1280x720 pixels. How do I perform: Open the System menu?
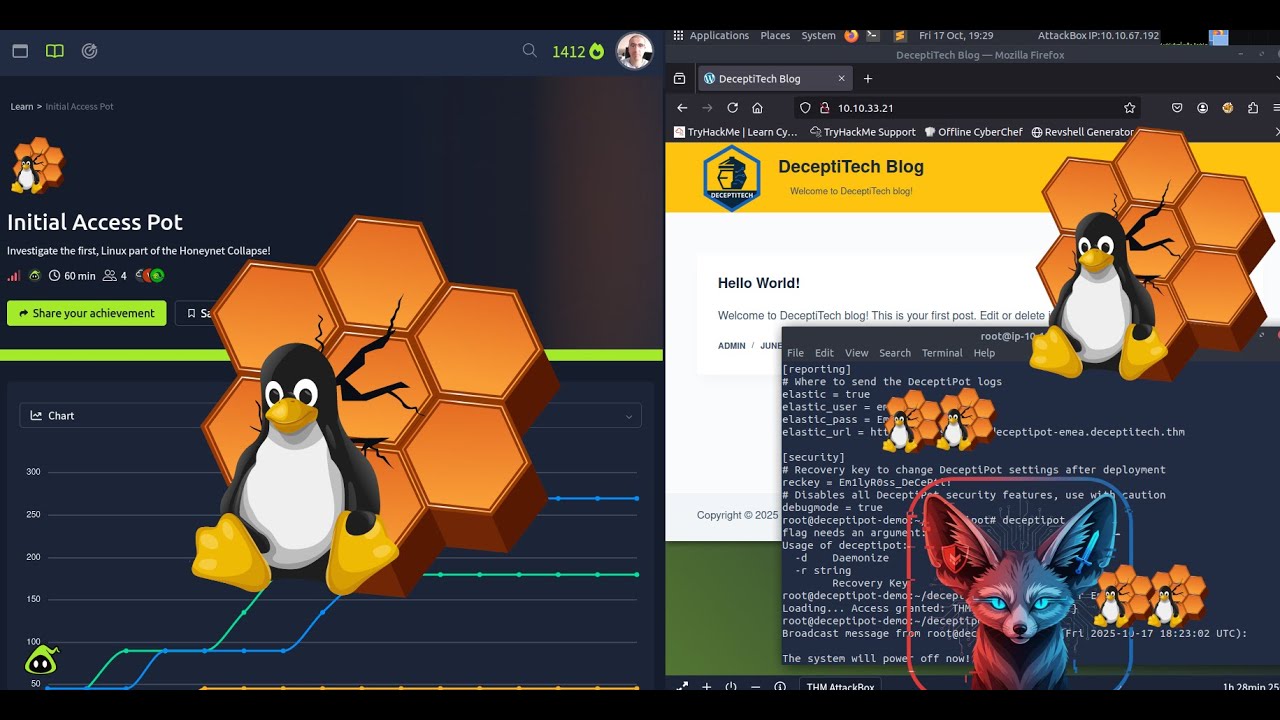coord(818,35)
